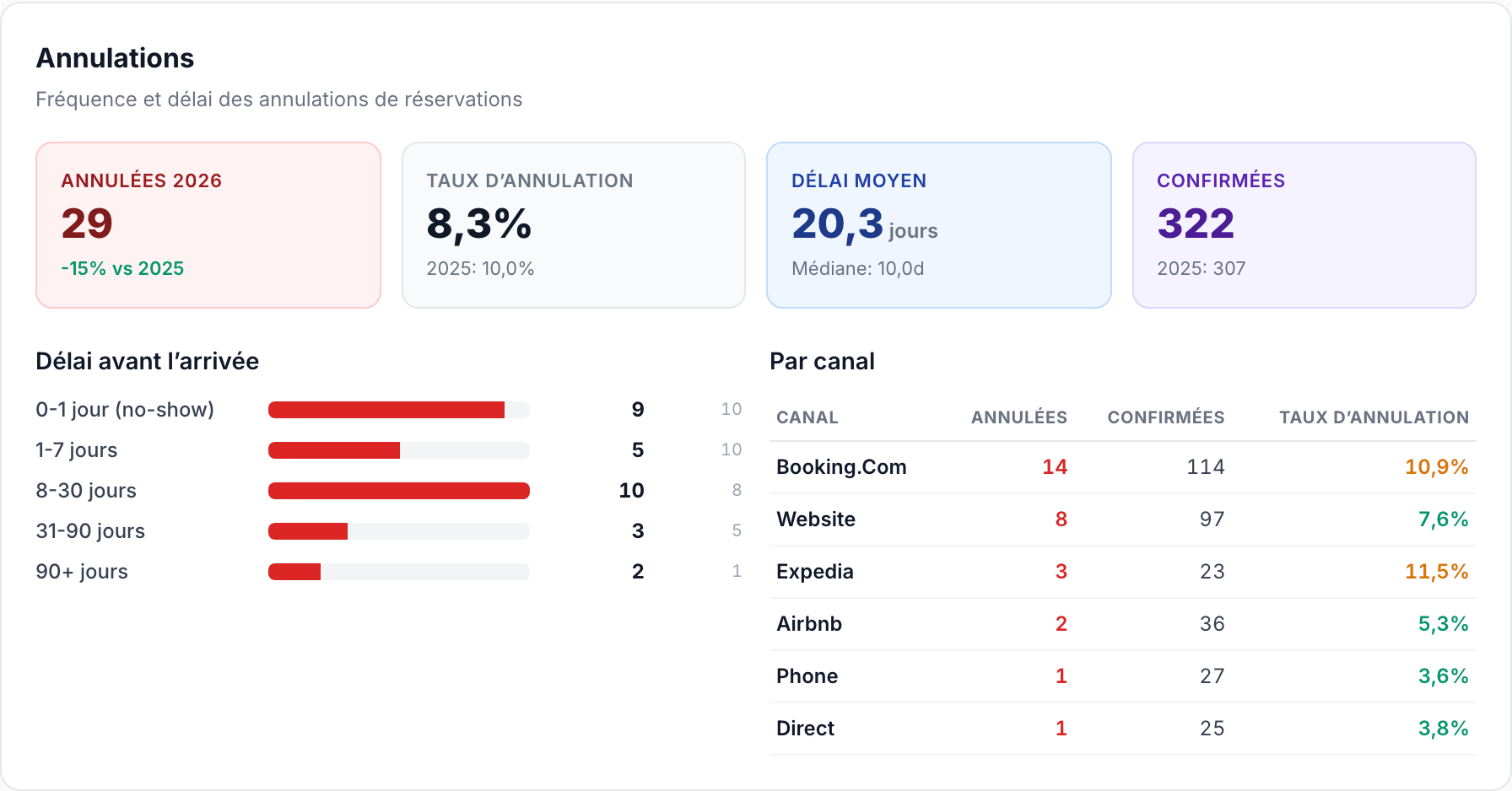The image size is (1512, 791).
Task: Sort by the Annulées column header
Action: click(1019, 417)
